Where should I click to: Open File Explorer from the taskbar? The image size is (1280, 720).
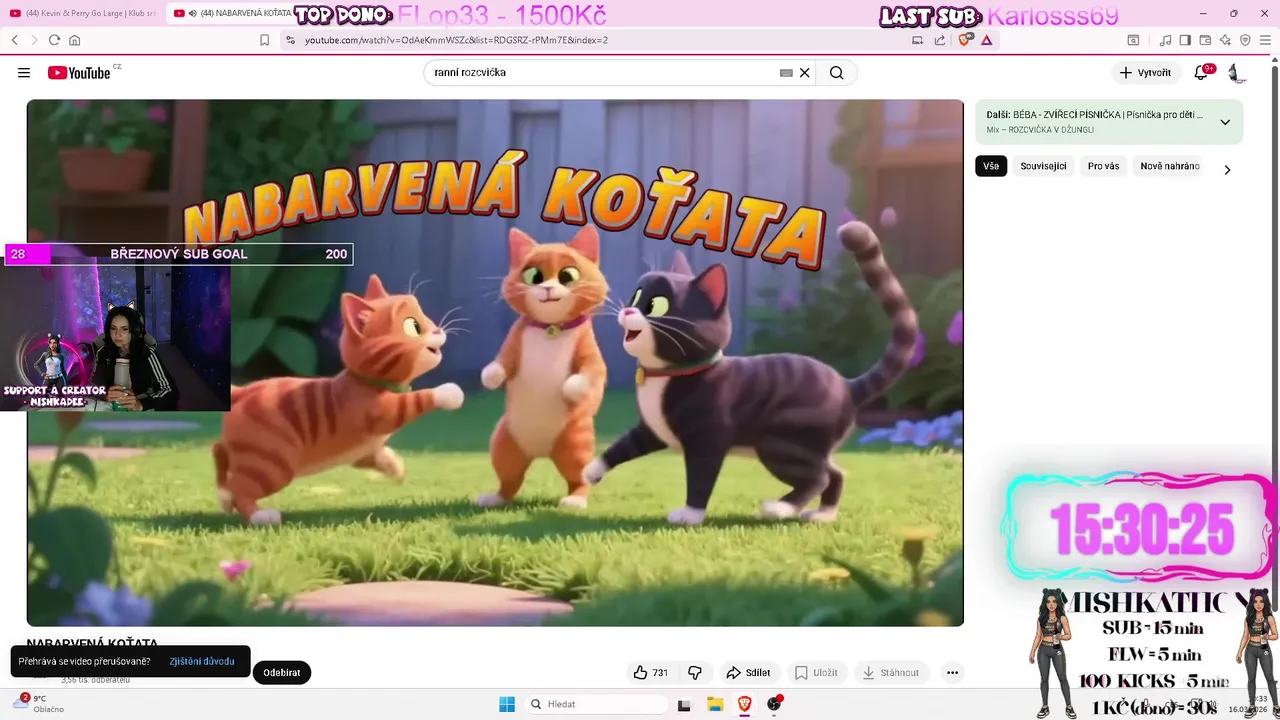(x=715, y=705)
